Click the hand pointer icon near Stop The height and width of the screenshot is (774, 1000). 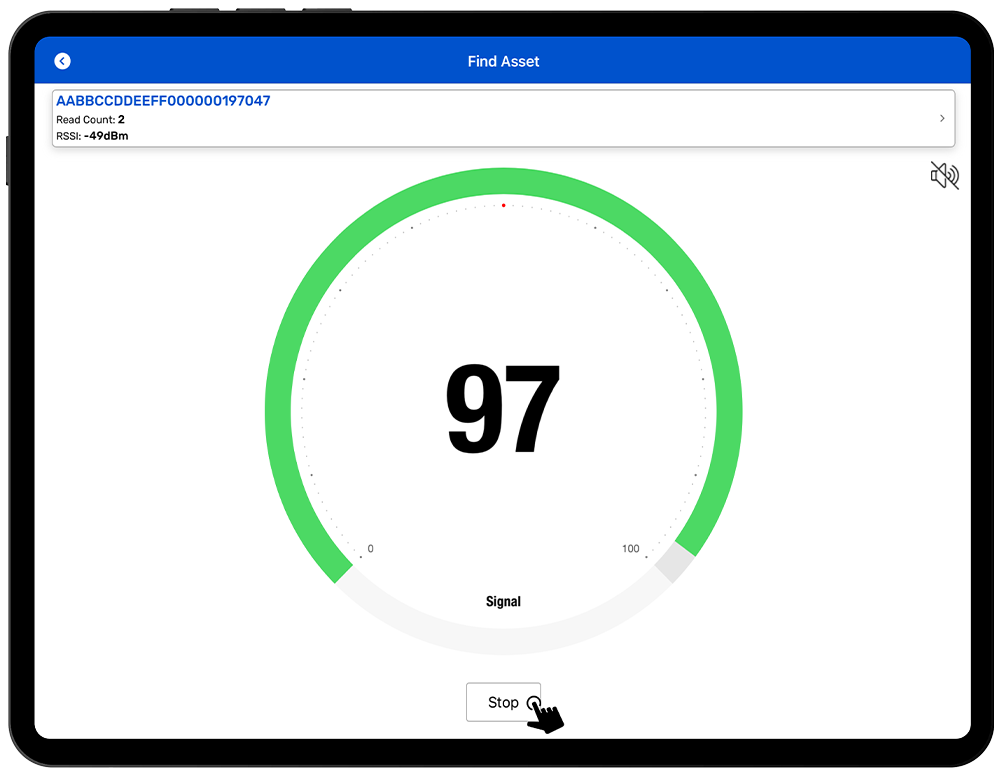point(545,716)
